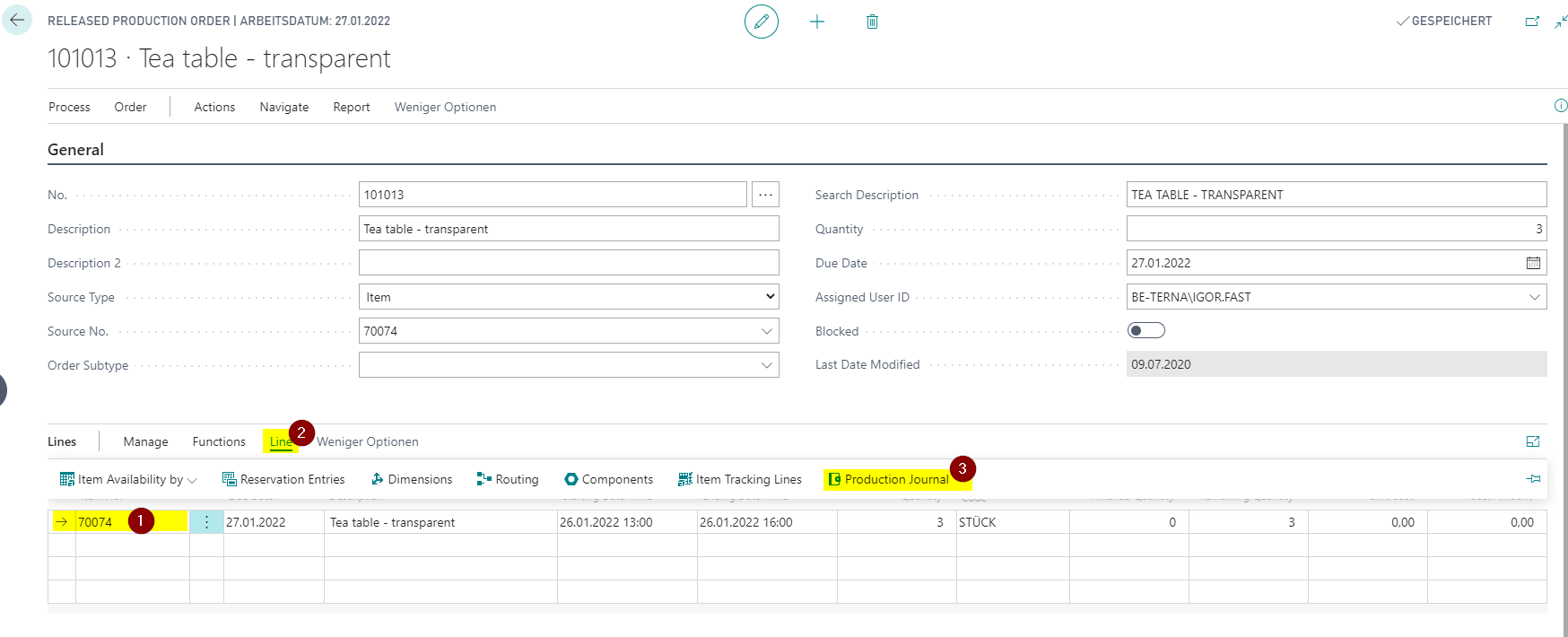
Task: Click the GESPEICHERT saved status
Action: (x=1443, y=21)
